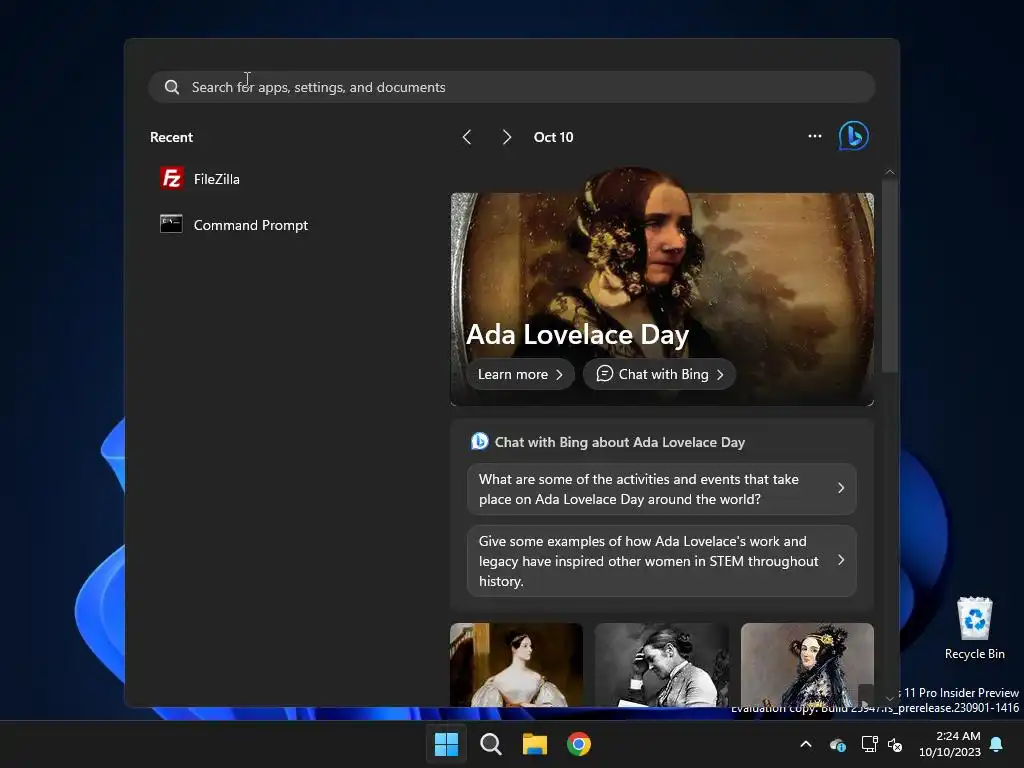Click the scrollbar thumb in the search panel
Viewport: 1024px width, 768px height.
tap(889, 276)
